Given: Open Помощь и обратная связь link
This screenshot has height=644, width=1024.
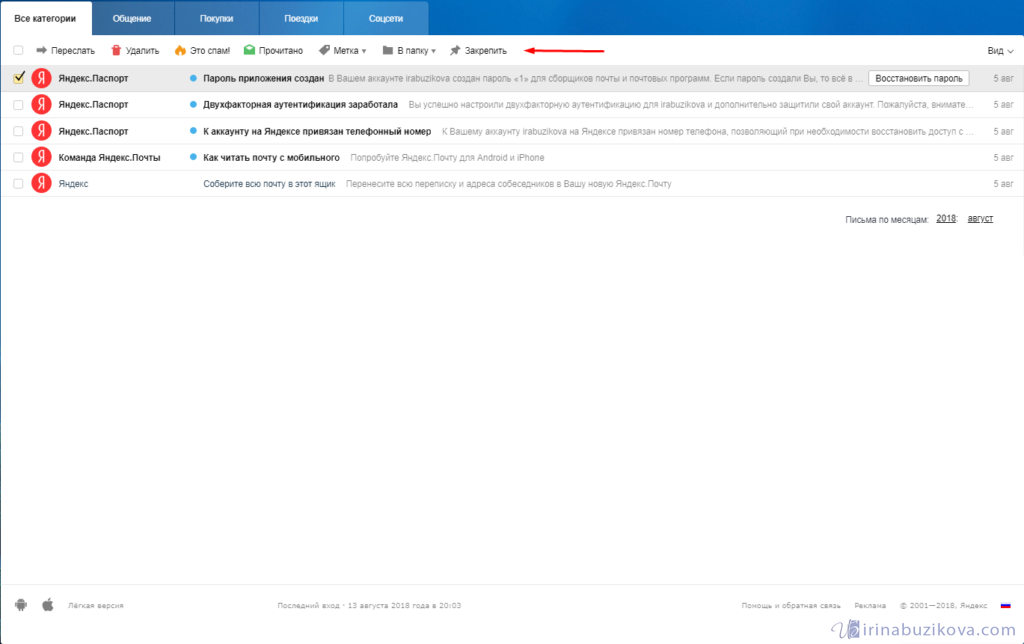Looking at the screenshot, I should point(791,605).
